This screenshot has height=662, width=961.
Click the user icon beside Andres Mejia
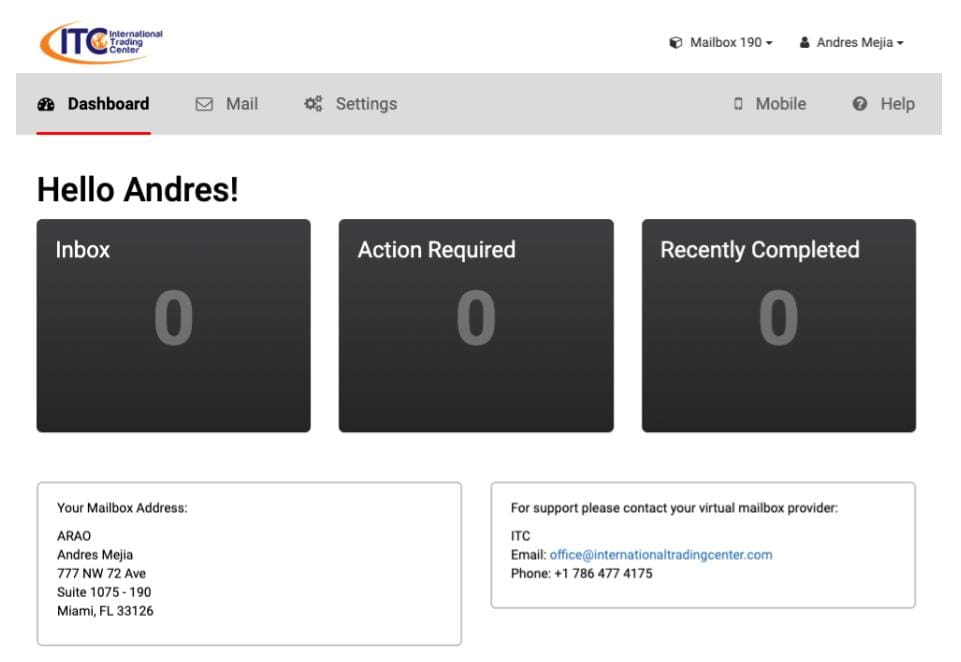[804, 42]
